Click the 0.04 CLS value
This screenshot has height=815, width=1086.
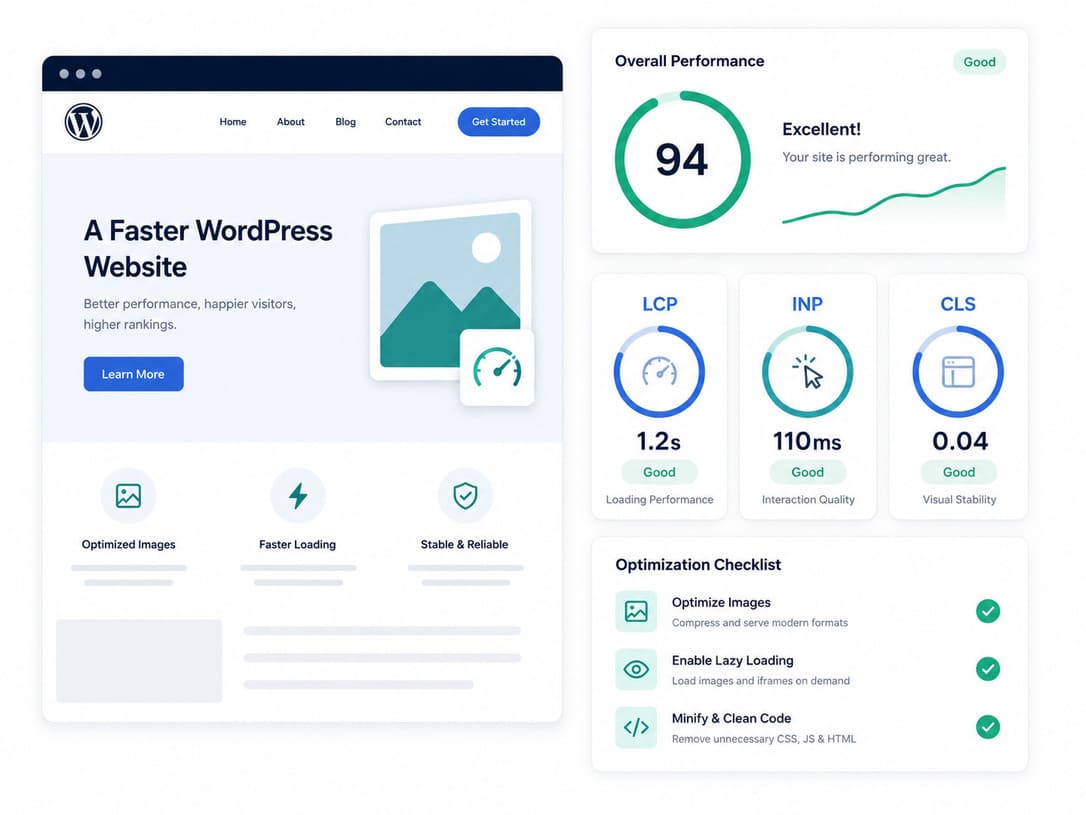pos(960,441)
